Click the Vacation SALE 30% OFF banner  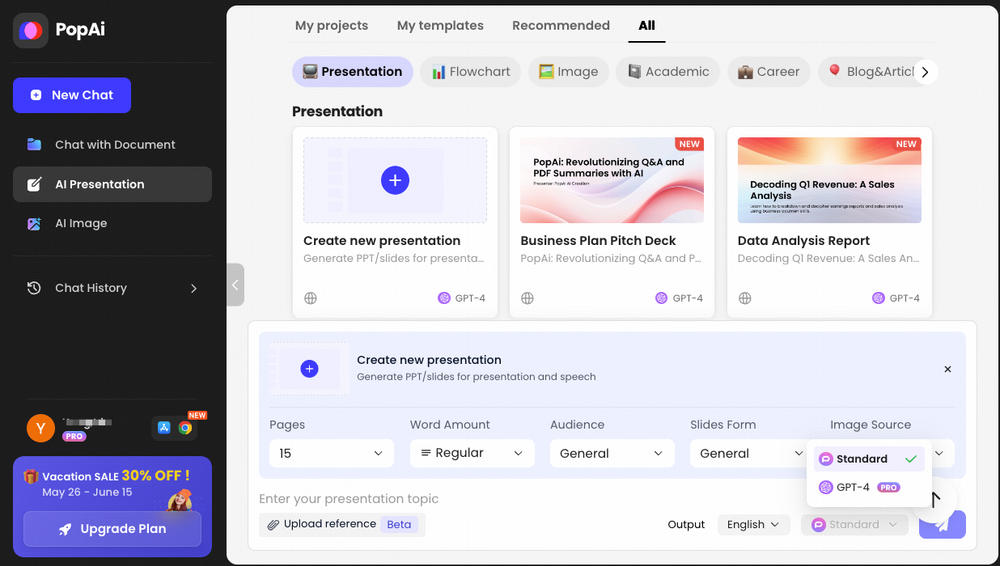tap(112, 483)
